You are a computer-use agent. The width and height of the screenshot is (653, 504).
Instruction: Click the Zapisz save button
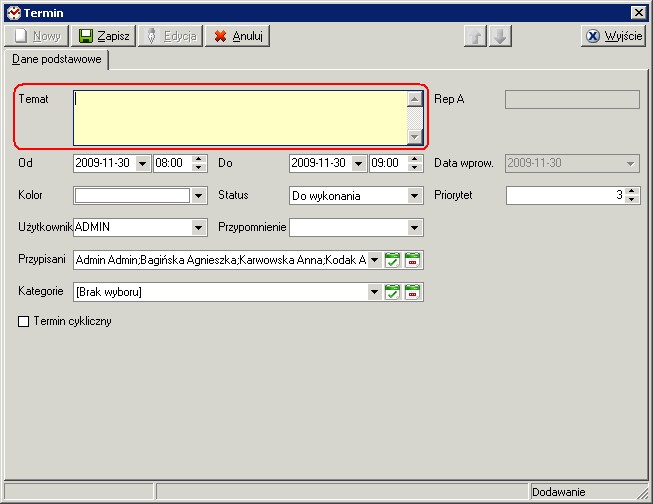(105, 36)
